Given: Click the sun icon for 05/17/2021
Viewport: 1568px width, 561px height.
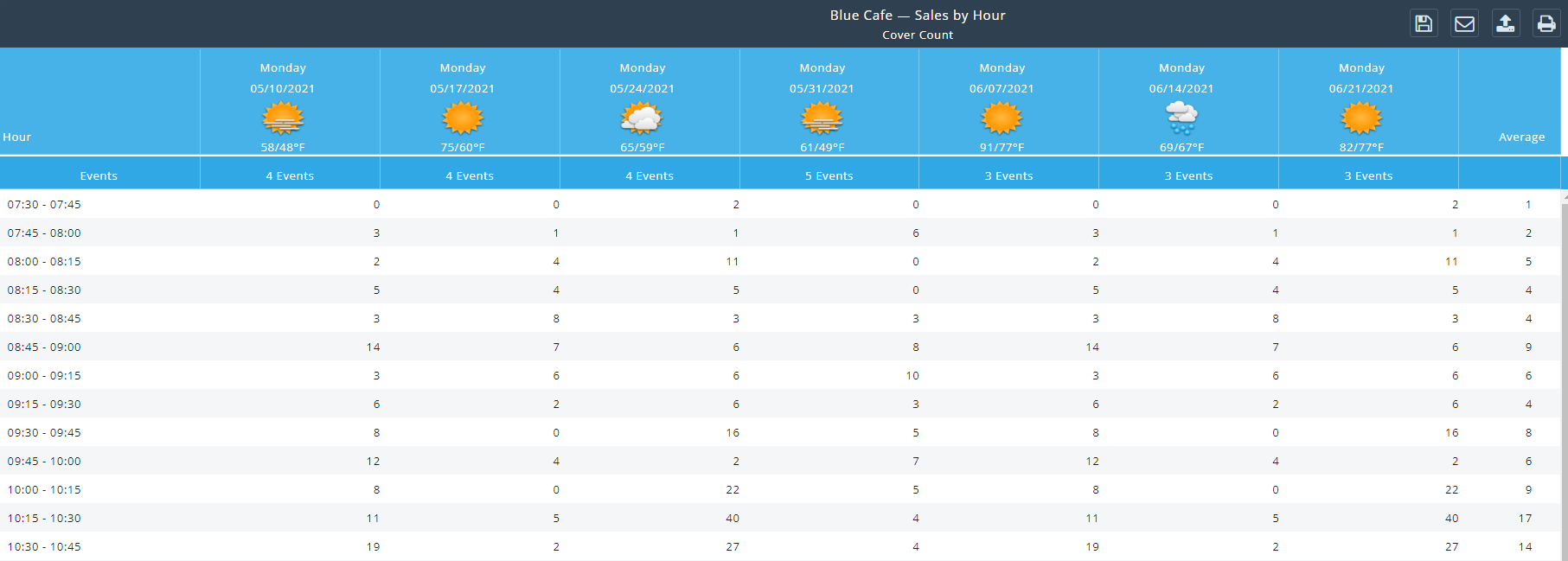Looking at the screenshot, I should 463,118.
